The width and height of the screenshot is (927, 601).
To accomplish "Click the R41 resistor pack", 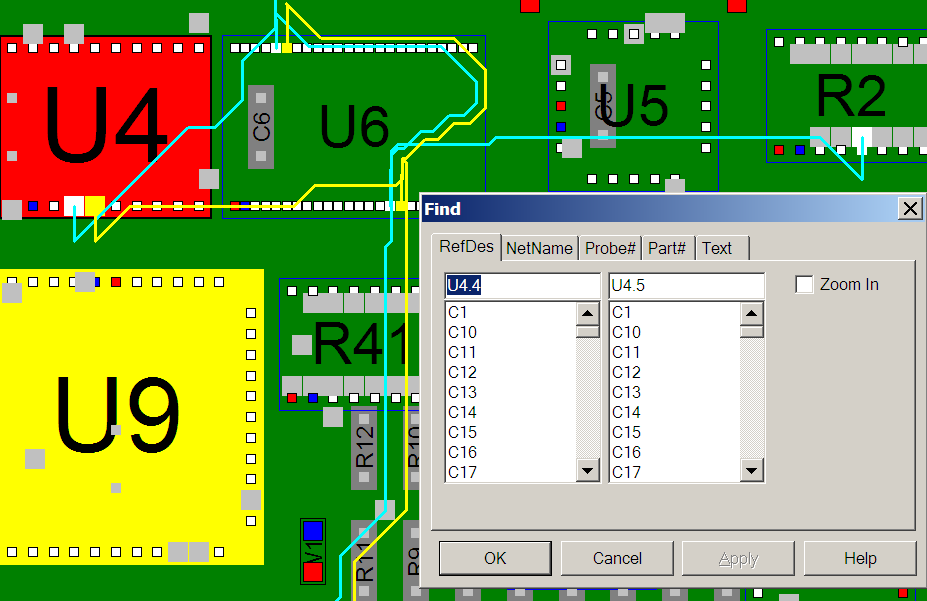I will (350, 345).
